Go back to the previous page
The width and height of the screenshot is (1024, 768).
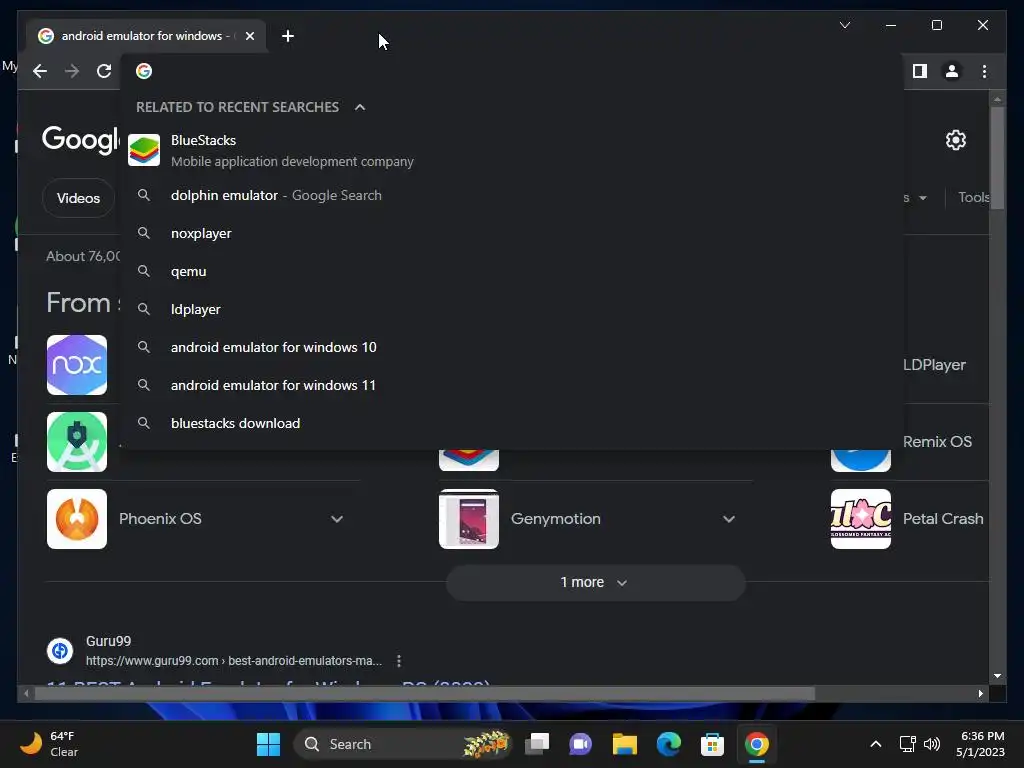[40, 71]
